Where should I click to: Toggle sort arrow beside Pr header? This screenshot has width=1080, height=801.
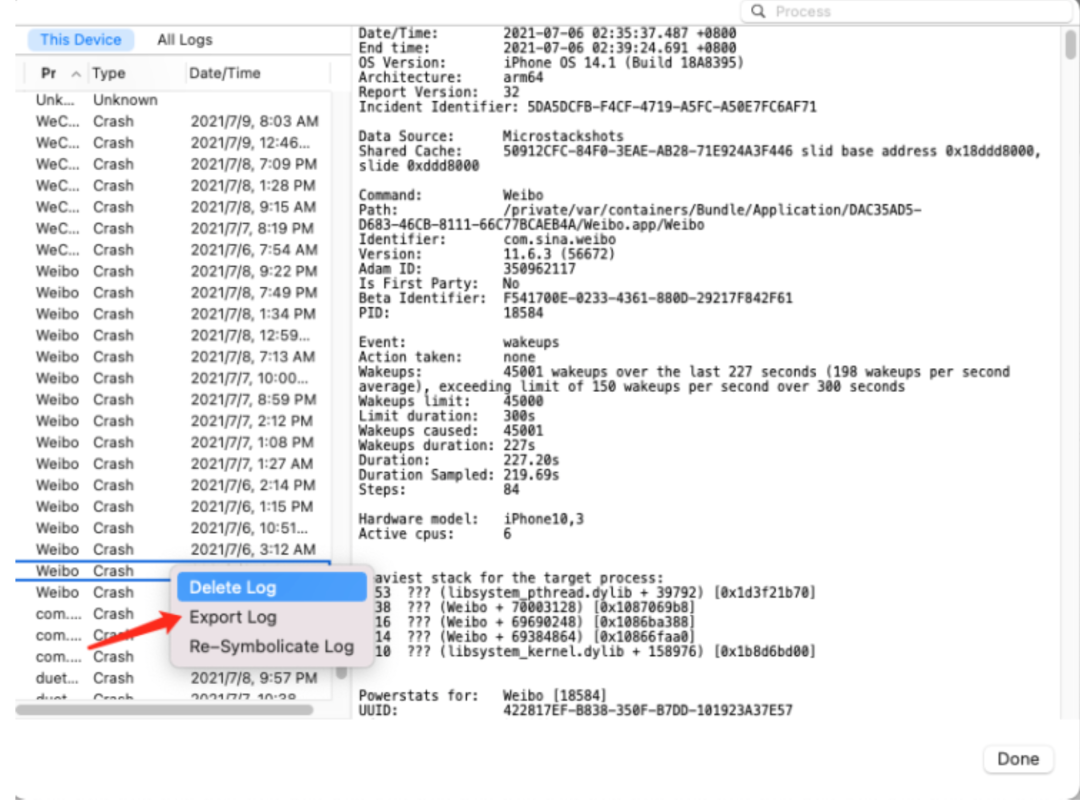pos(76,74)
